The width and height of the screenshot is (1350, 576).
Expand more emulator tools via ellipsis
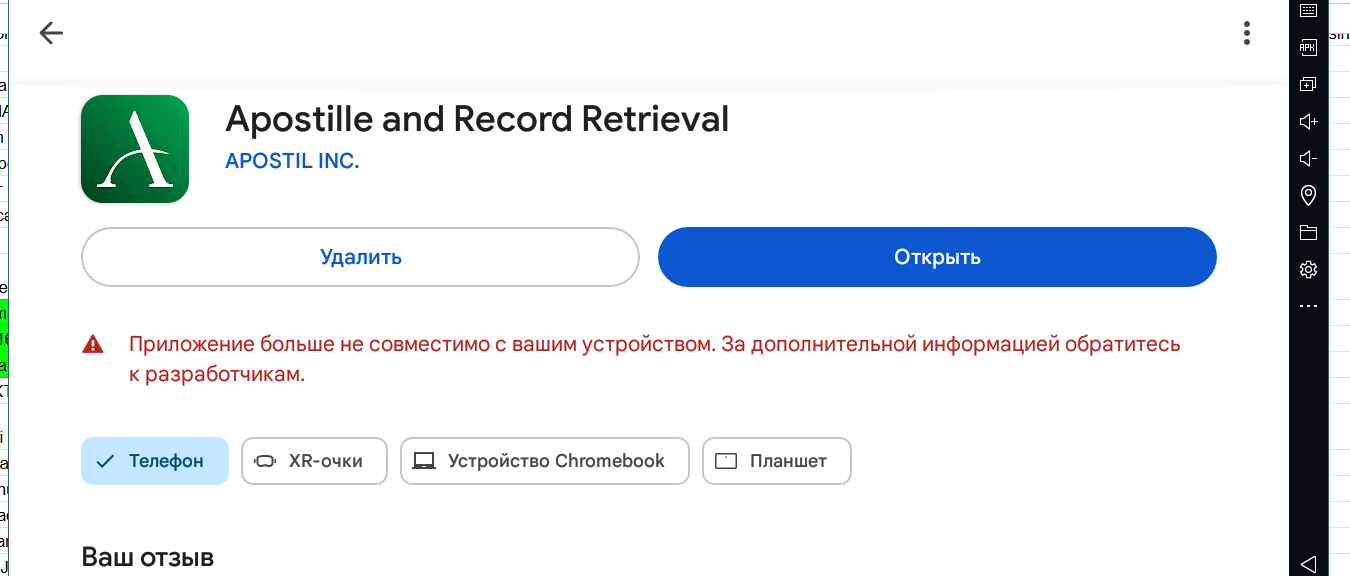[x=1308, y=306]
